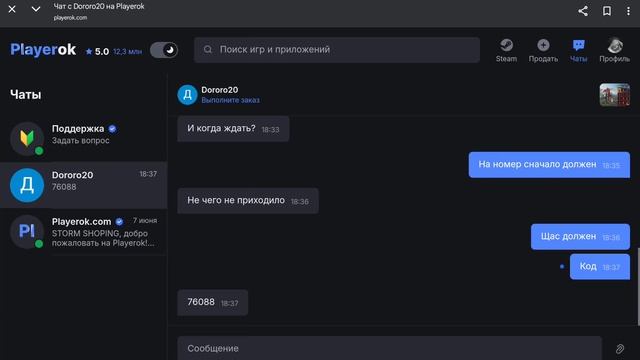Click the Поддержка verified badge

pyautogui.click(x=112, y=129)
